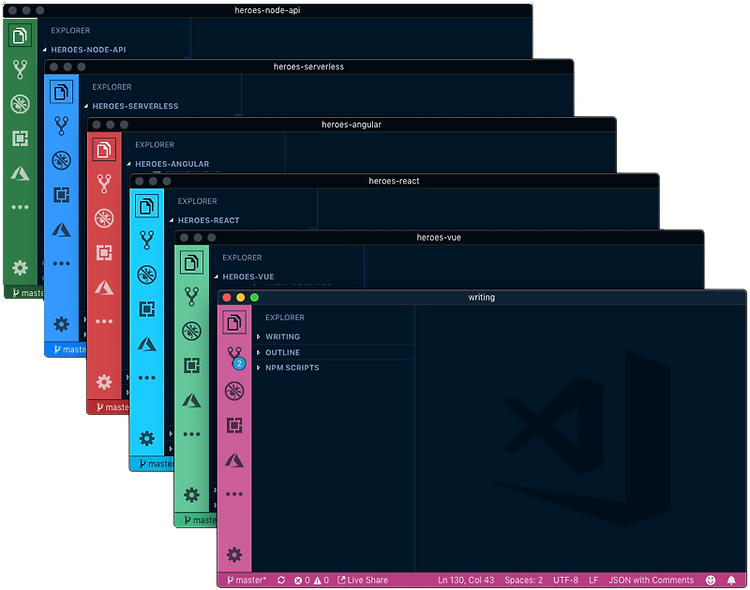Click master branch in heroes-serverless status bar
Viewport: 750px width, 590px height.
click(x=70, y=350)
